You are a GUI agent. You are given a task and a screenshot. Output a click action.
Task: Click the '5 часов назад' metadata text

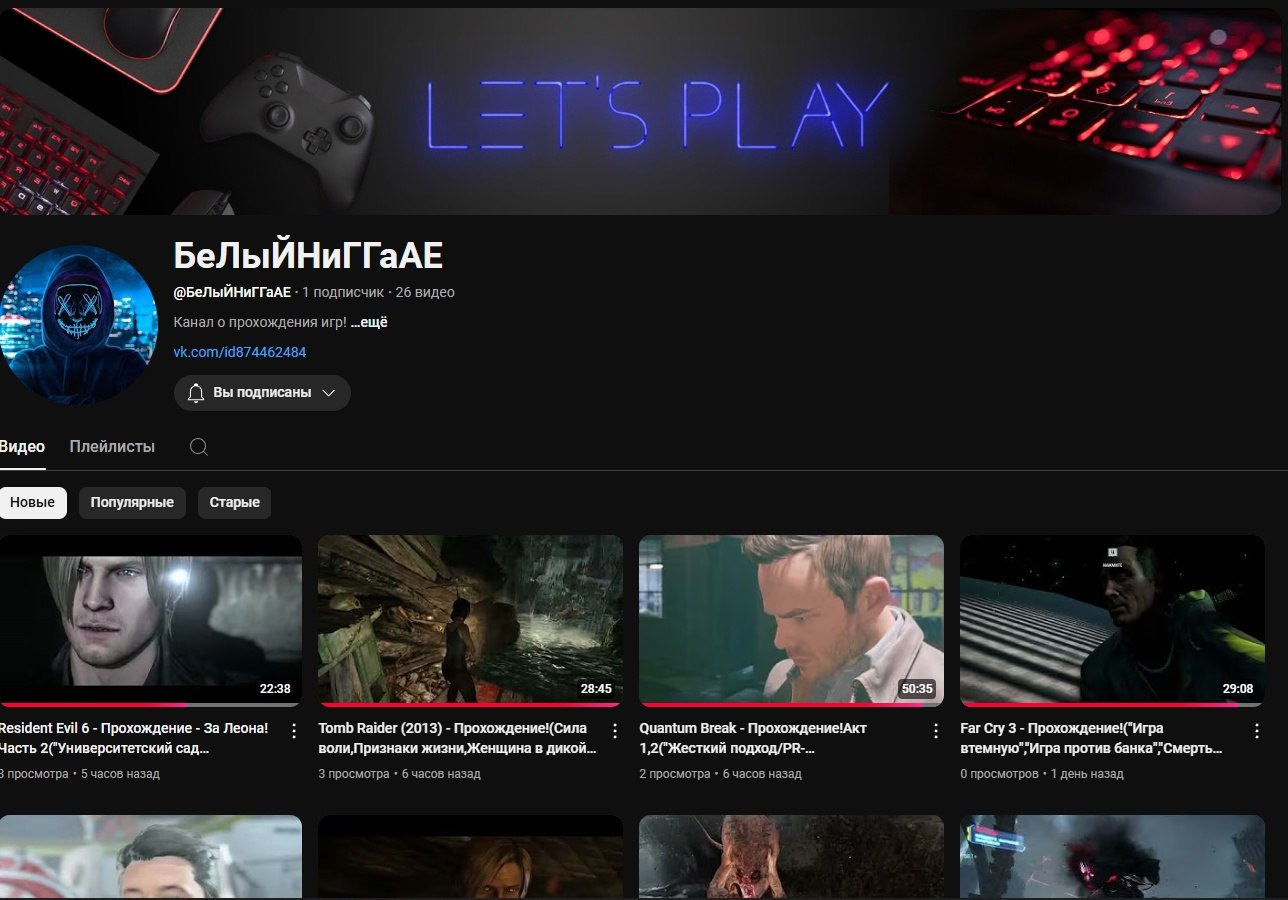(x=120, y=774)
